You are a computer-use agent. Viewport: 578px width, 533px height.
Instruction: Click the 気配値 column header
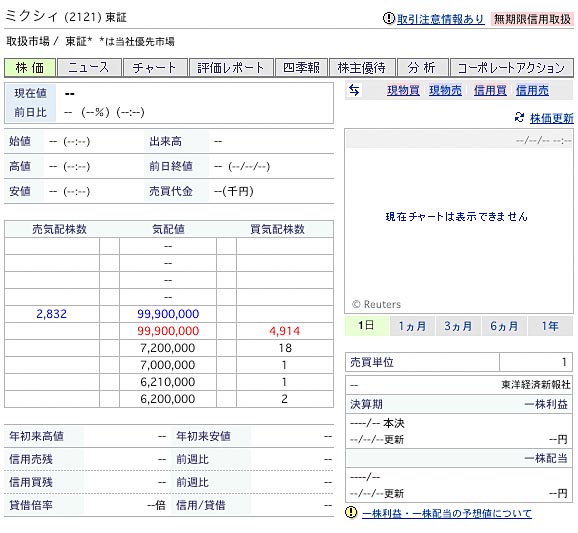click(168, 229)
